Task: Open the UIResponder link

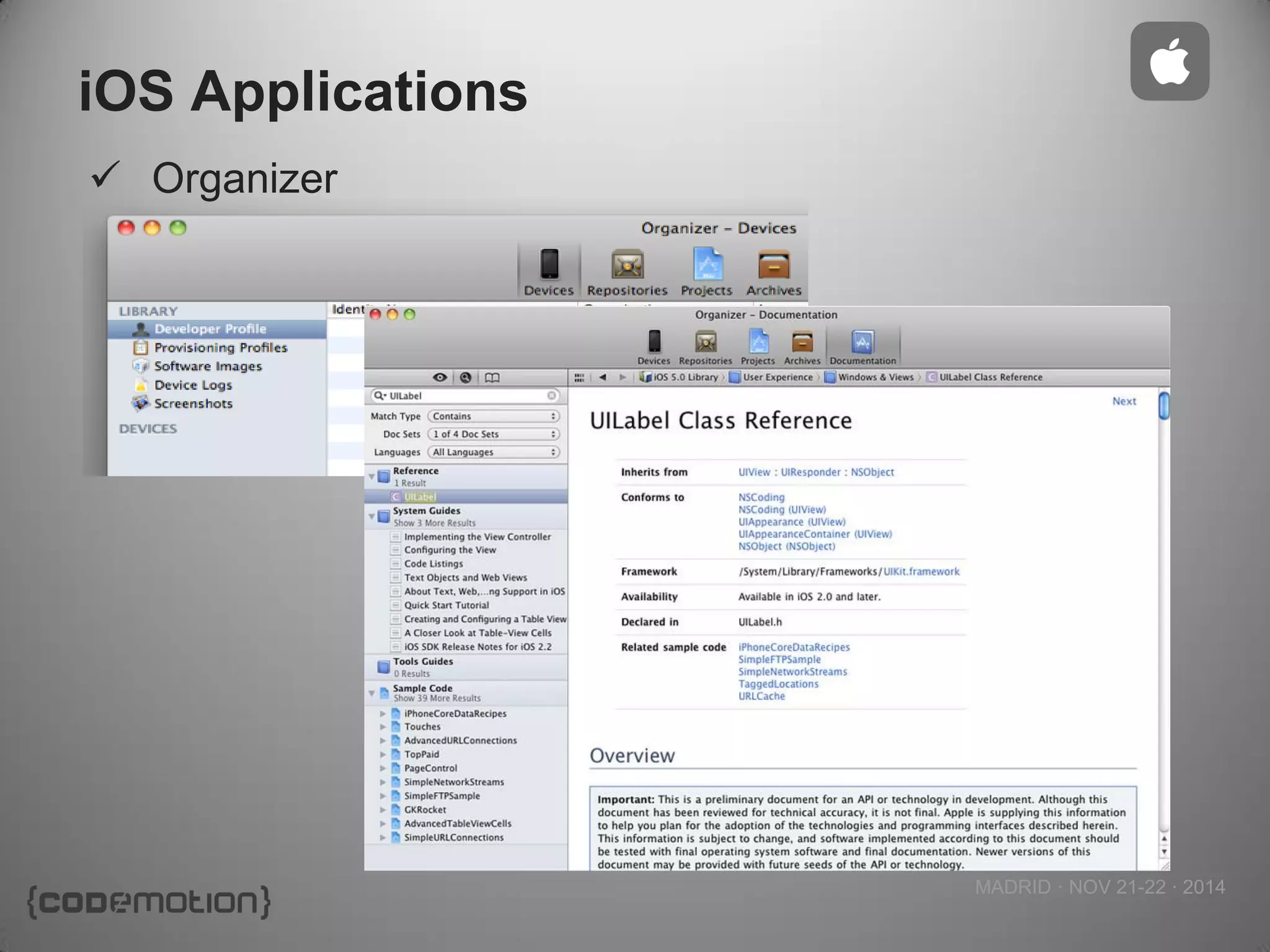Action: 810,472
